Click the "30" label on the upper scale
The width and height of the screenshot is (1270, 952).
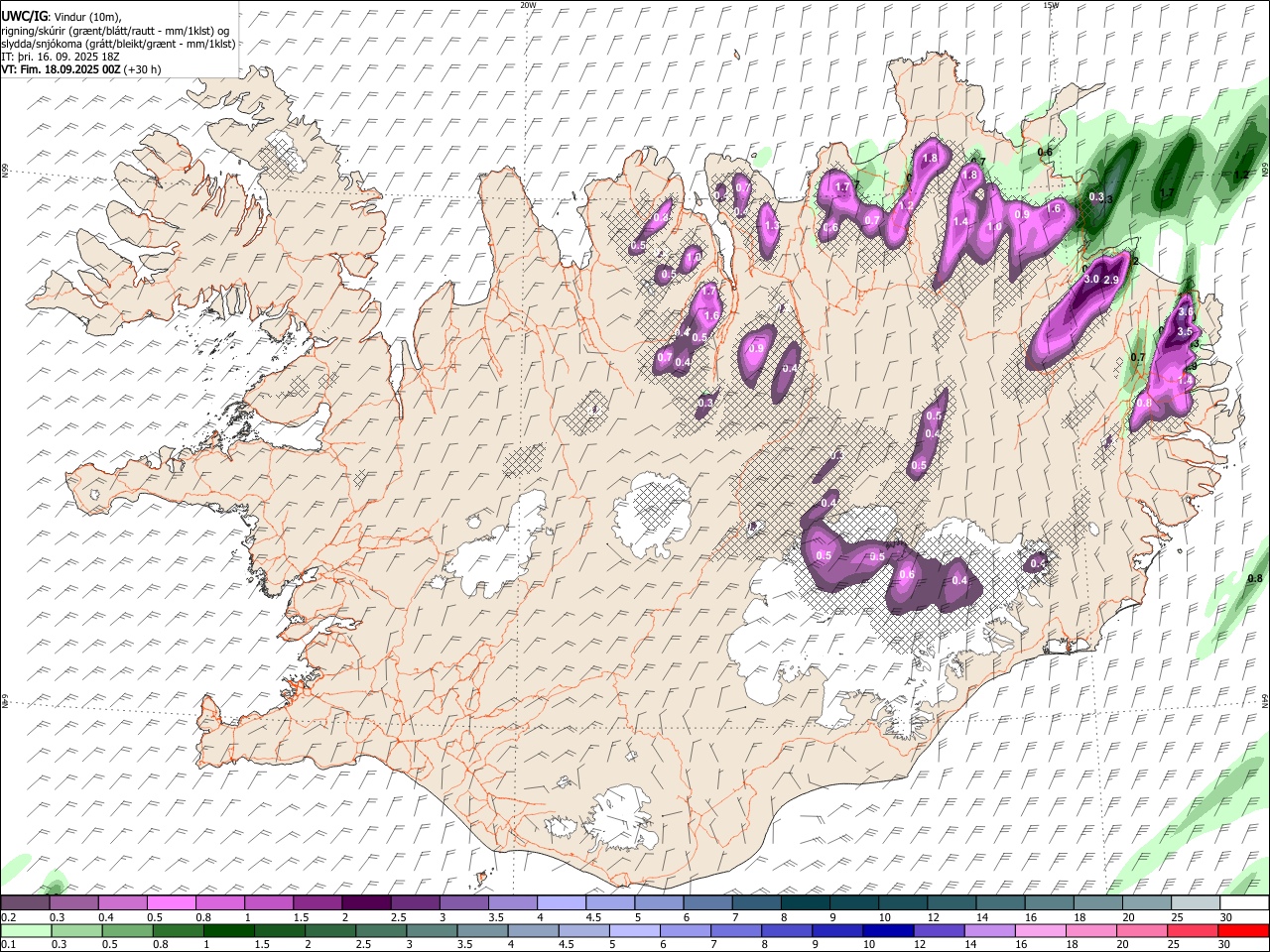[1225, 917]
